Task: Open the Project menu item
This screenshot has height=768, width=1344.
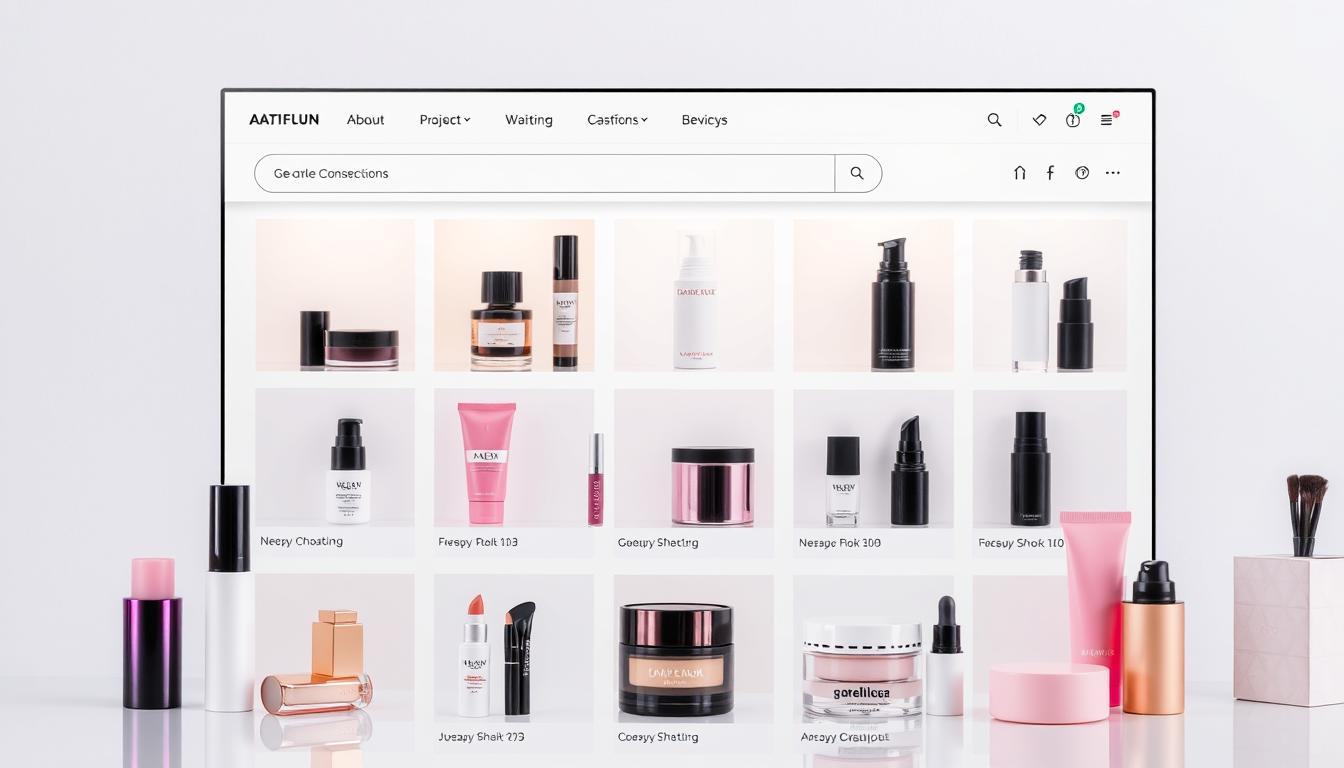Action: click(x=440, y=120)
